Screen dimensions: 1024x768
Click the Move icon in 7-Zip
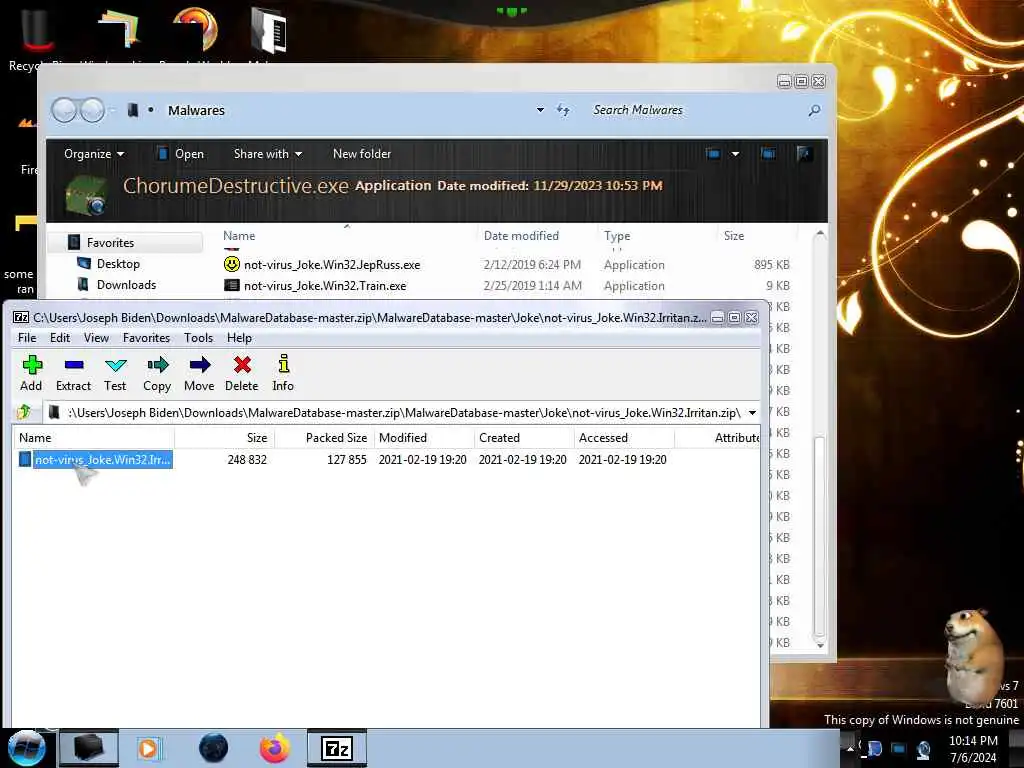point(199,364)
